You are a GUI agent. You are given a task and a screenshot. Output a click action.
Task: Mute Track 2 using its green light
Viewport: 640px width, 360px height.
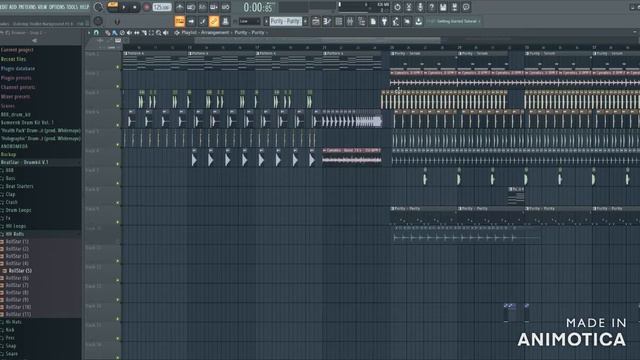click(x=118, y=86)
